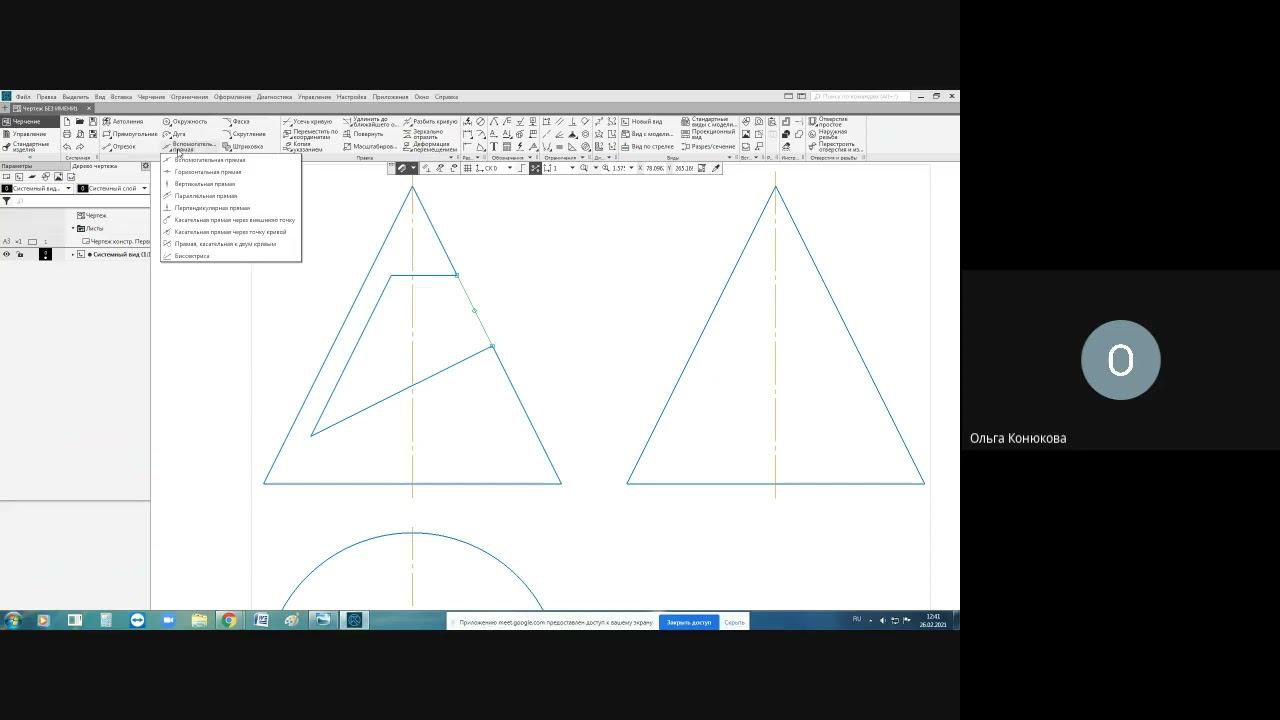Print document printer icon
Image resolution: width=1280 pixels, height=720 pixels.
point(67,133)
